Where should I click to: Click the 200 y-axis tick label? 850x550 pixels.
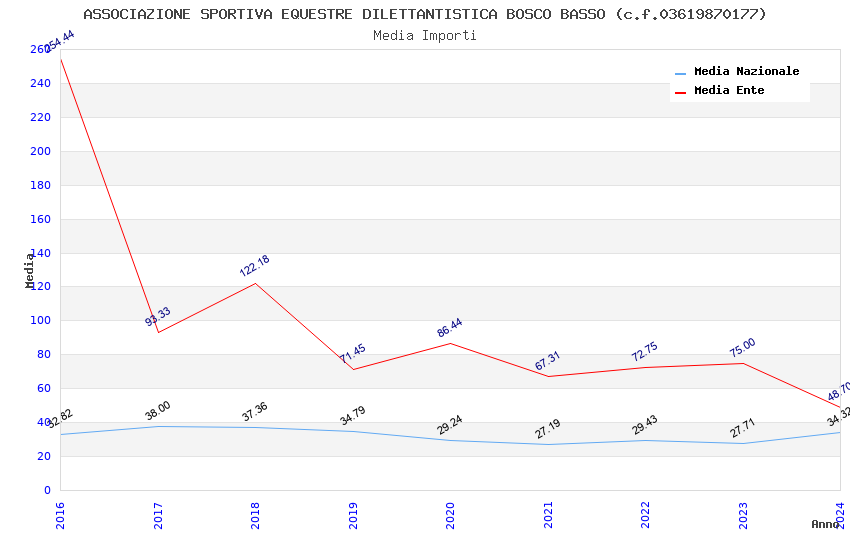point(40,151)
